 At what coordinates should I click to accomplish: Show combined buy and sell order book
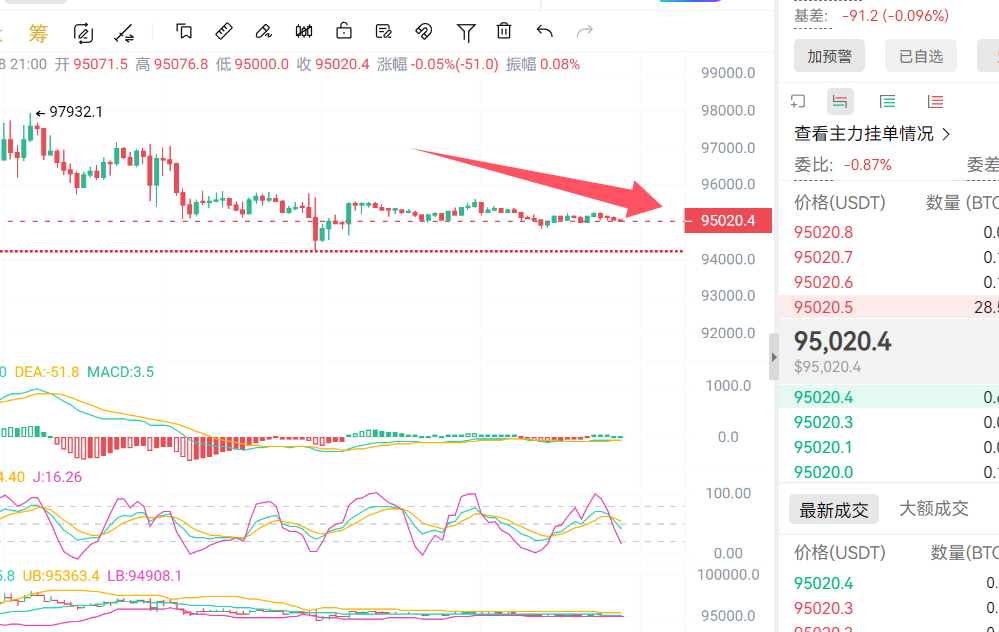(840, 101)
